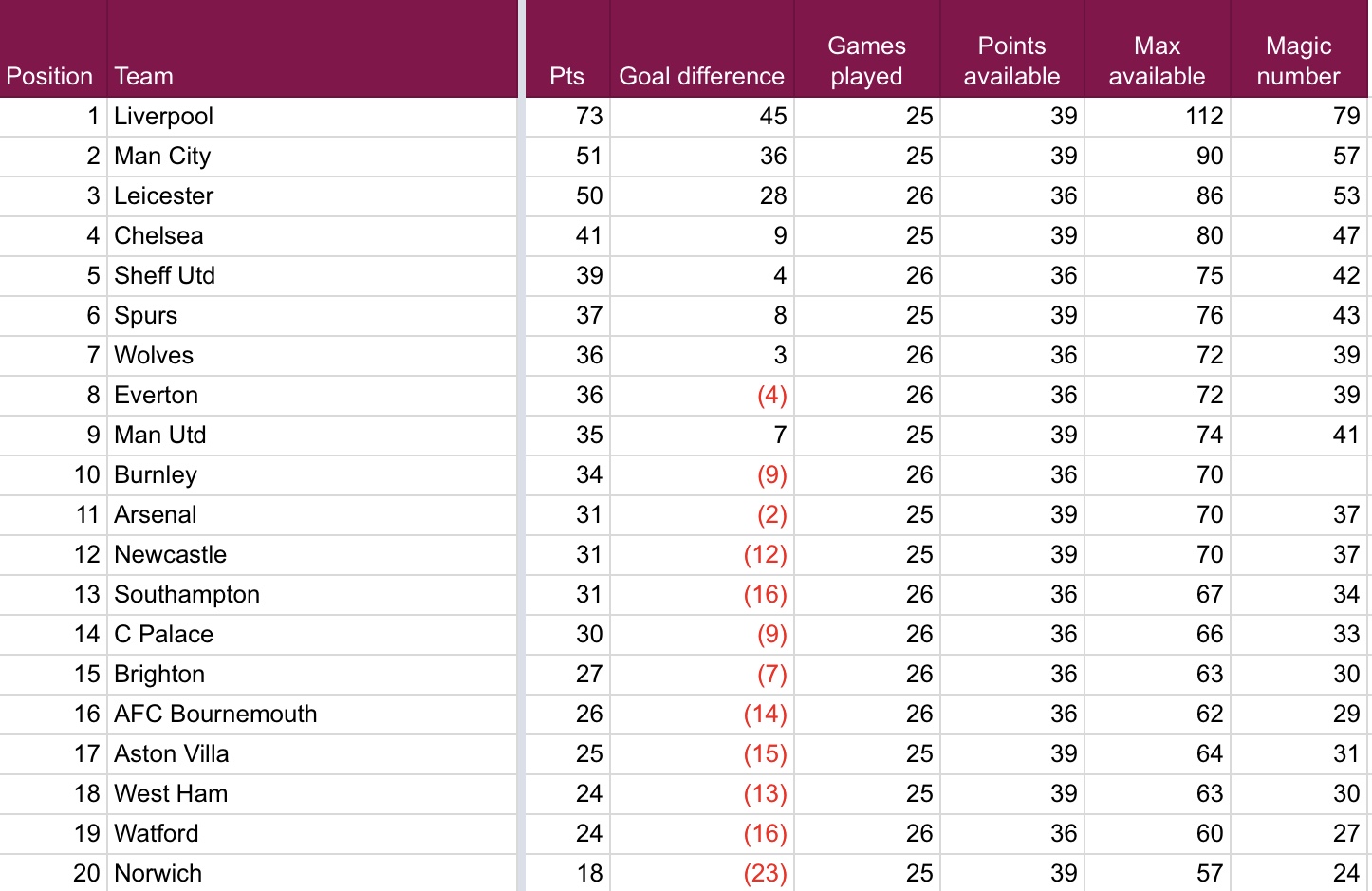Screen dimensions: 1372x891
Task: Select the Team column header
Action: click(312, 48)
